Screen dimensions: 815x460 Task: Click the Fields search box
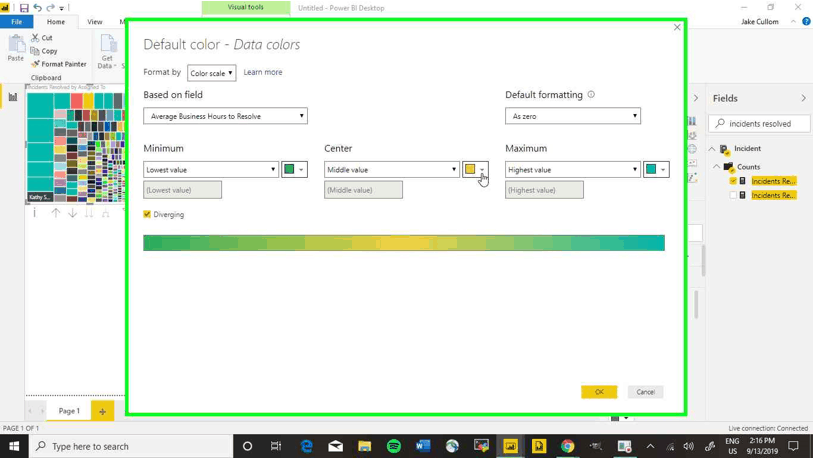pyautogui.click(x=759, y=124)
